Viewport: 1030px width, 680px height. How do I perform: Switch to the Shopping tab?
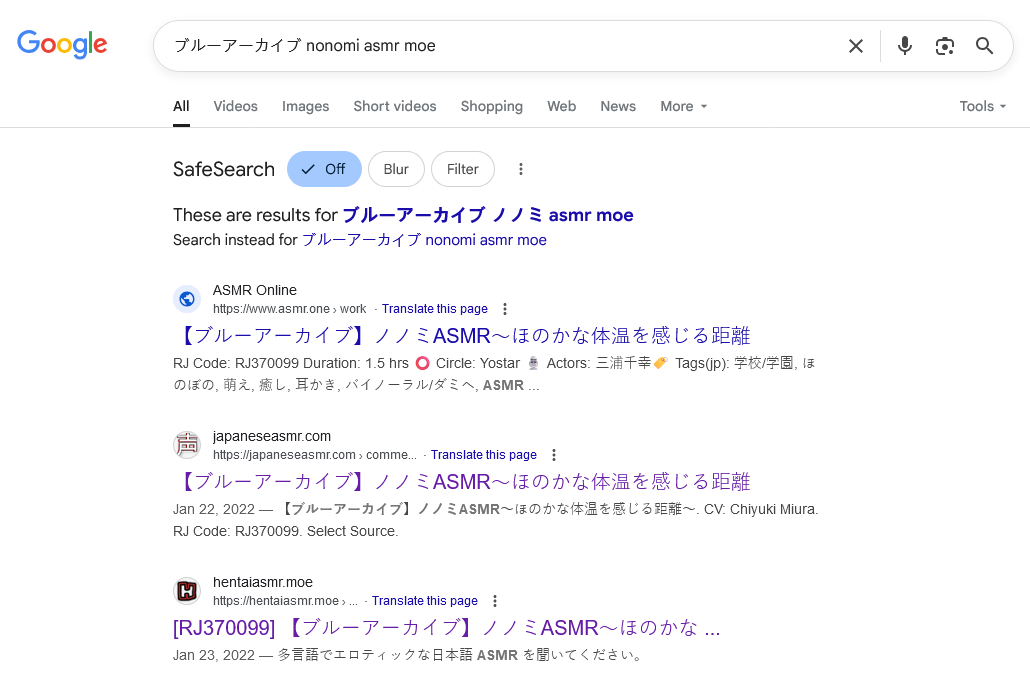(491, 106)
